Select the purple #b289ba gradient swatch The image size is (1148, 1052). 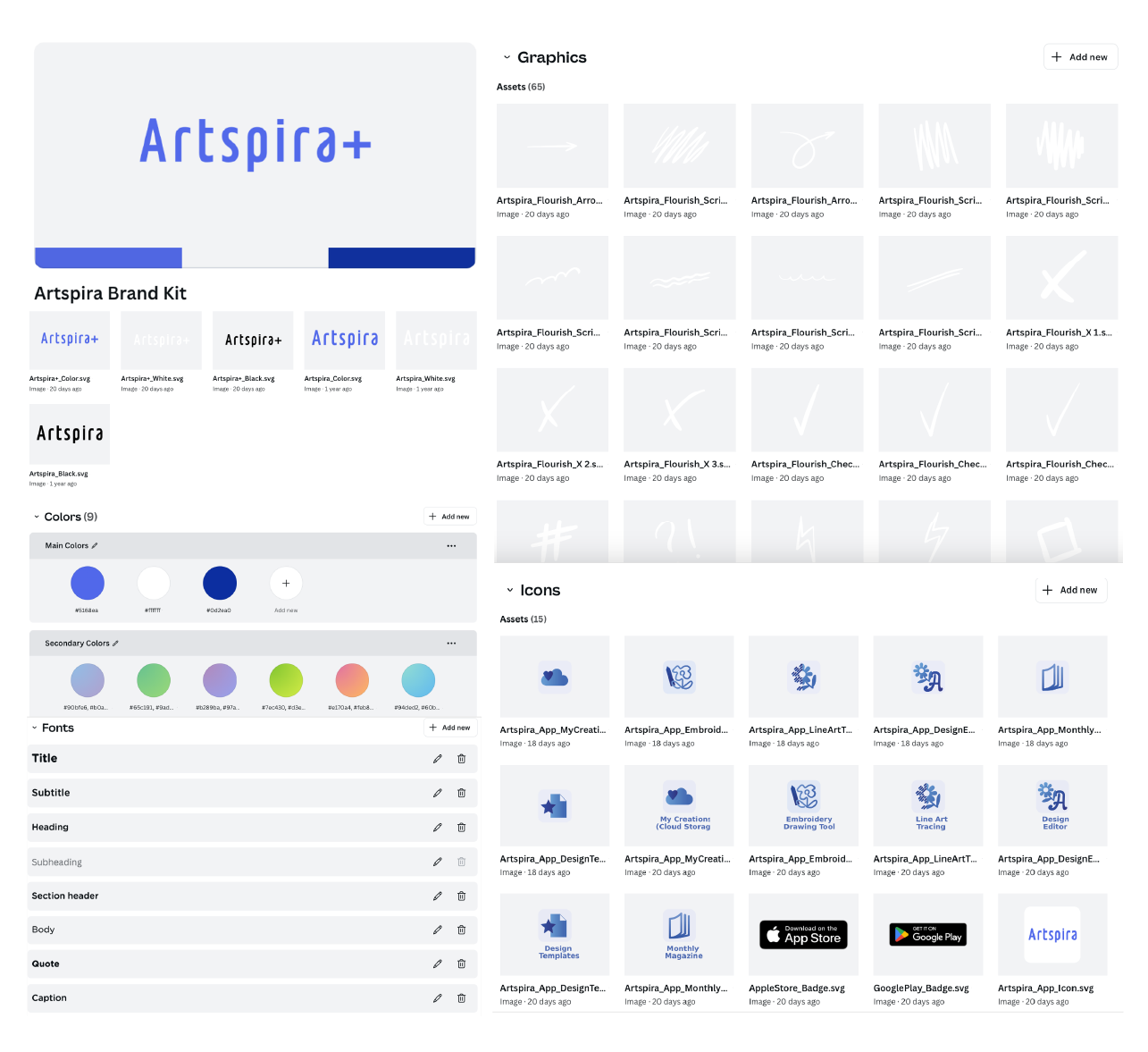click(220, 680)
